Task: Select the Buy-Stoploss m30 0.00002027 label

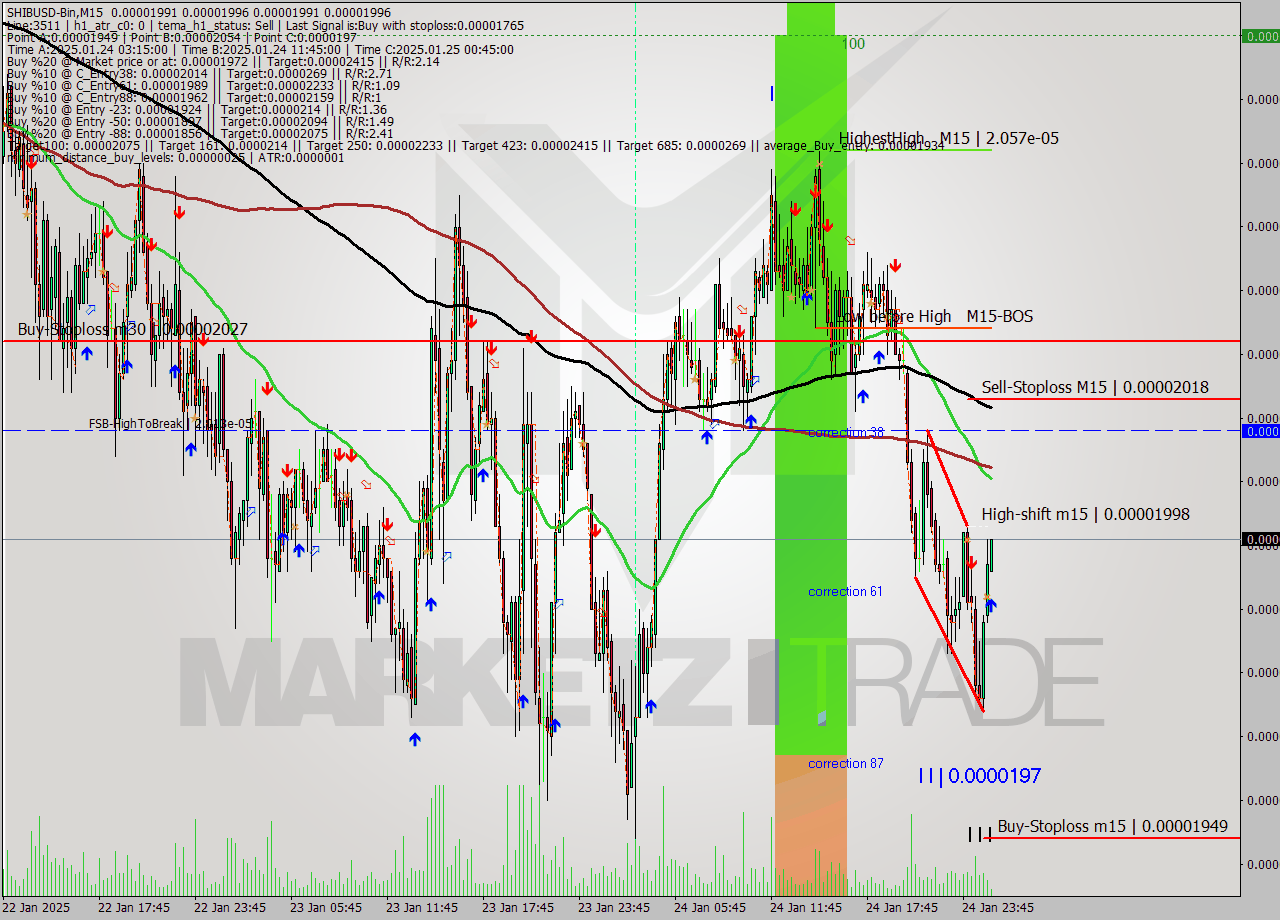Action: tap(132, 329)
